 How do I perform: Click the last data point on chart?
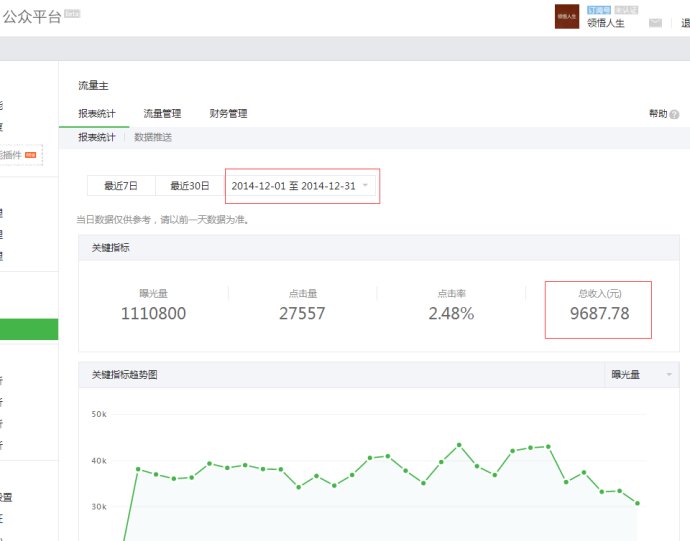coord(637,503)
